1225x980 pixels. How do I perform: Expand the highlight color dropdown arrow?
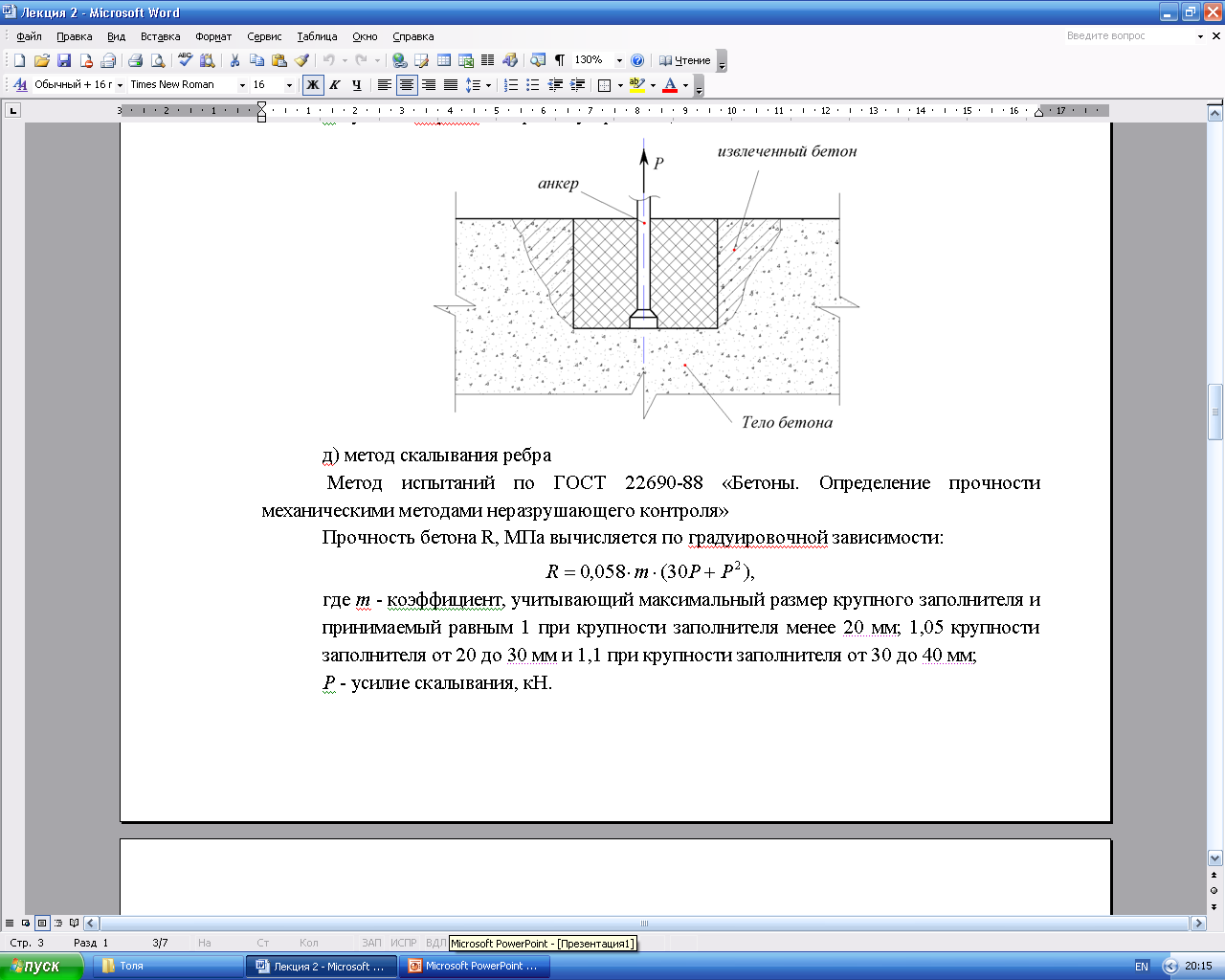653,85
